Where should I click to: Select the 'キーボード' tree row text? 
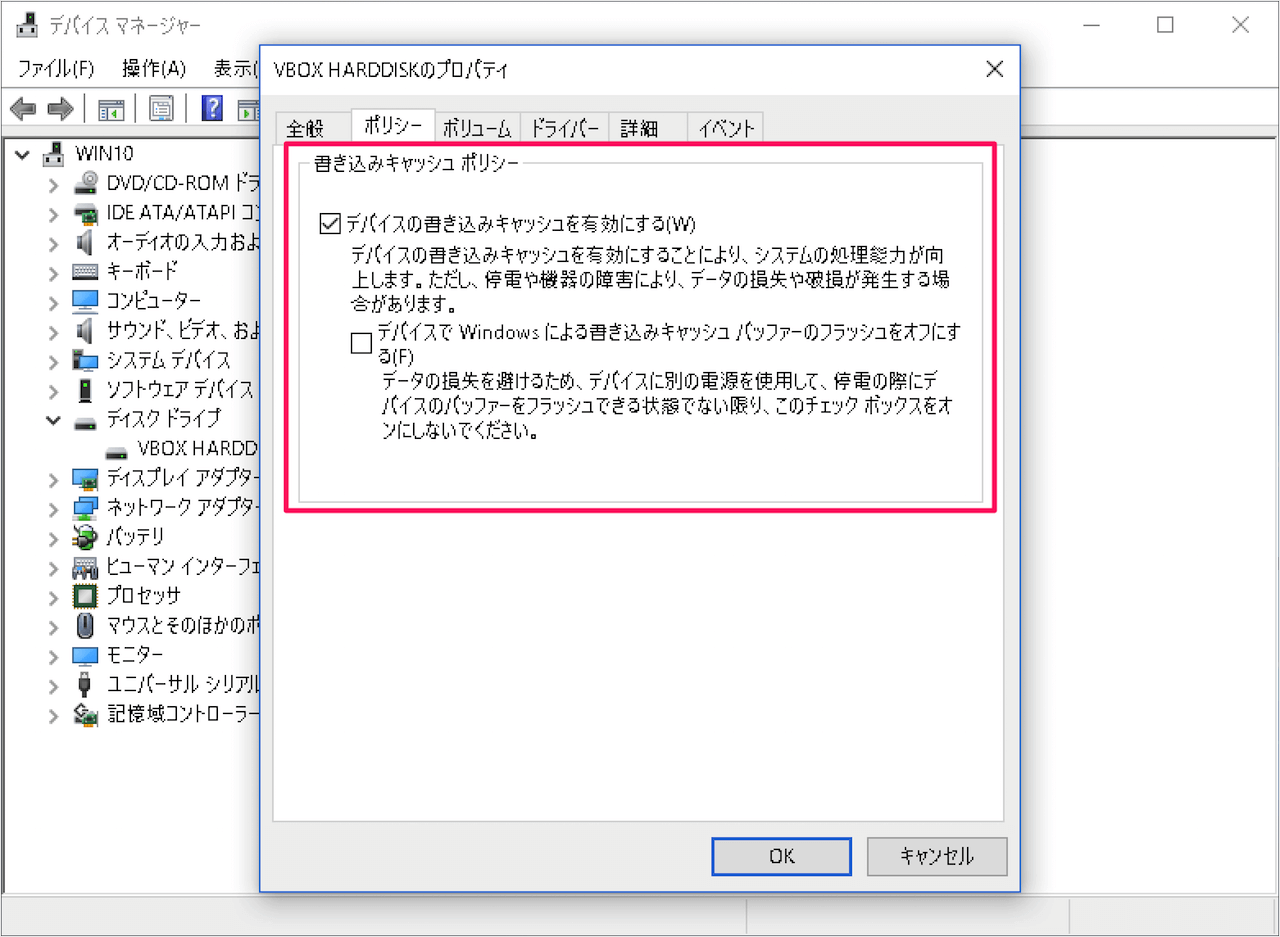[142, 272]
